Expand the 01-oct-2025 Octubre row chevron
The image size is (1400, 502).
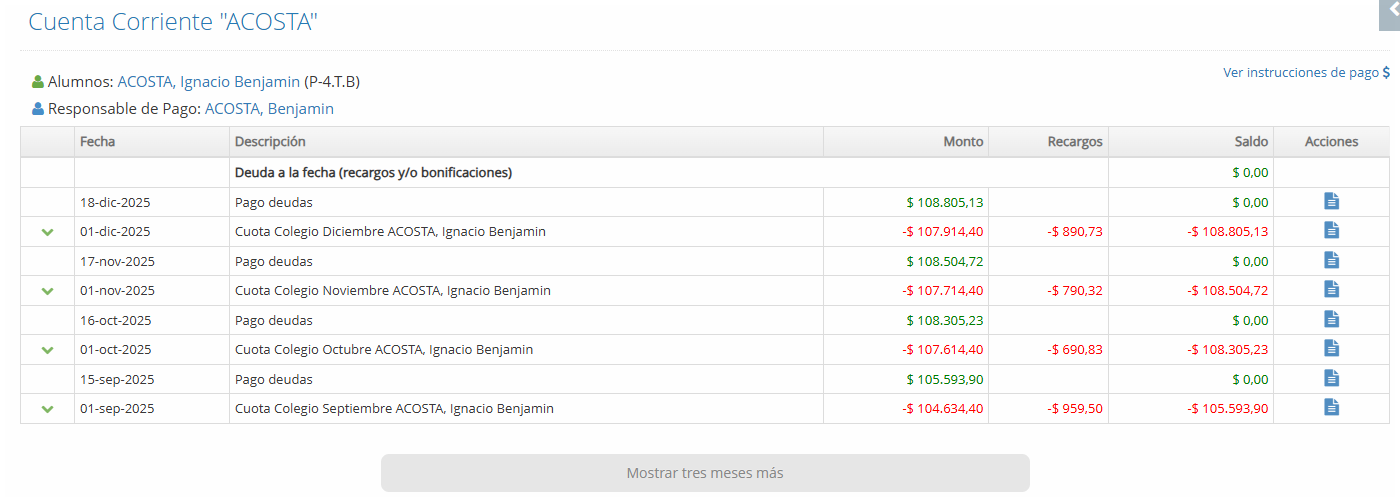pos(47,350)
